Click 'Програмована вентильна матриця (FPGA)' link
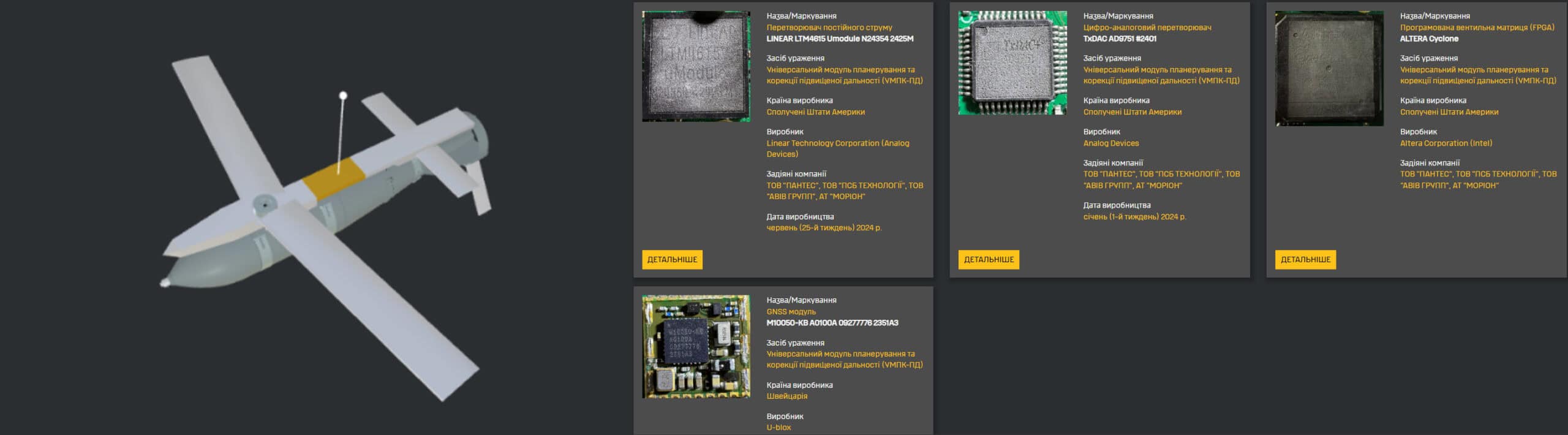 click(x=1477, y=28)
